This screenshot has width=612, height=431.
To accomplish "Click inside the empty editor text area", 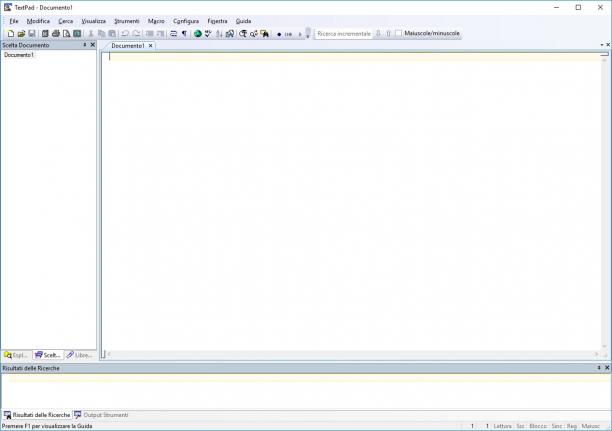I will click(351, 203).
